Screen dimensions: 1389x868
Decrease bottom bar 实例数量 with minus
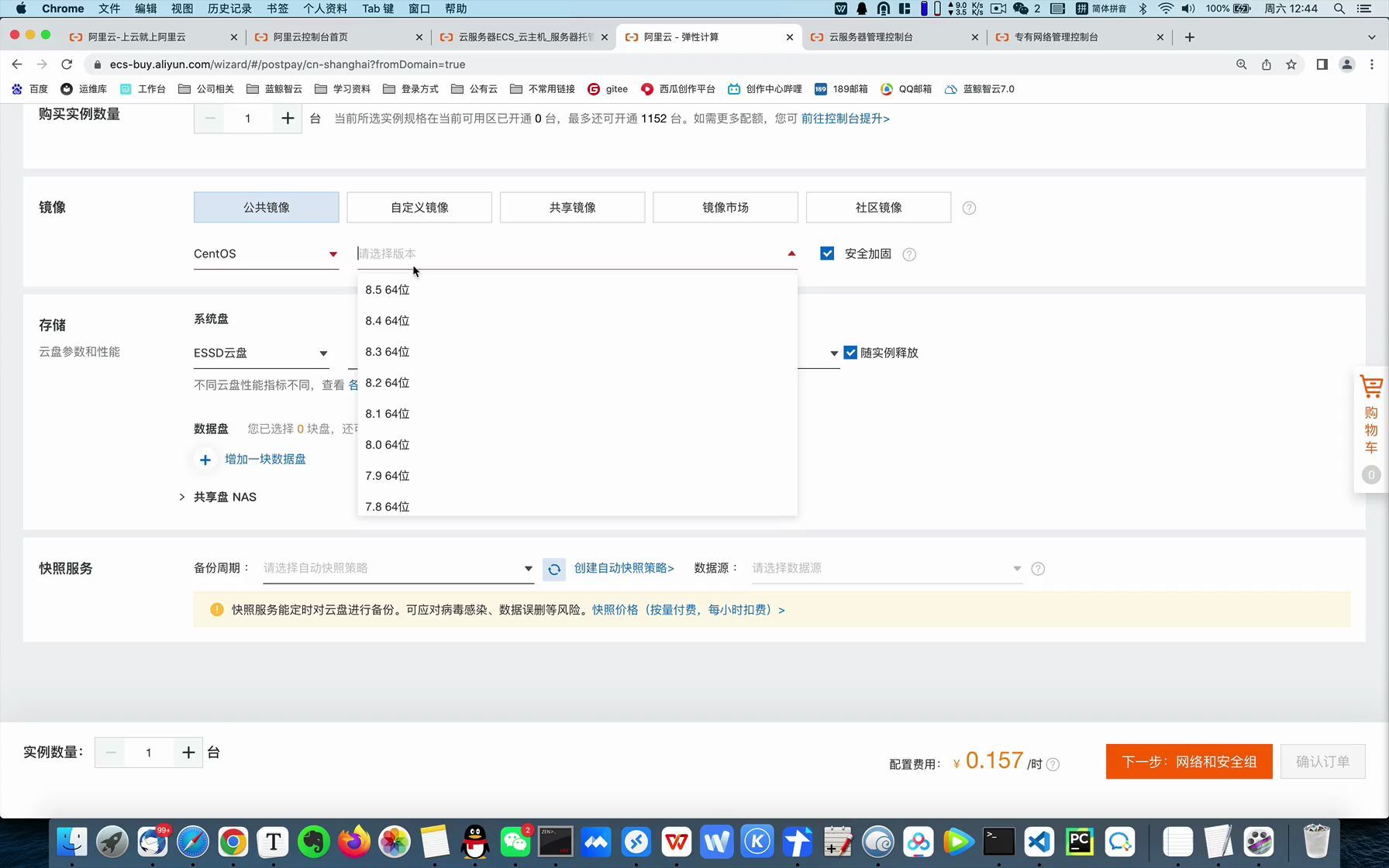[111, 753]
